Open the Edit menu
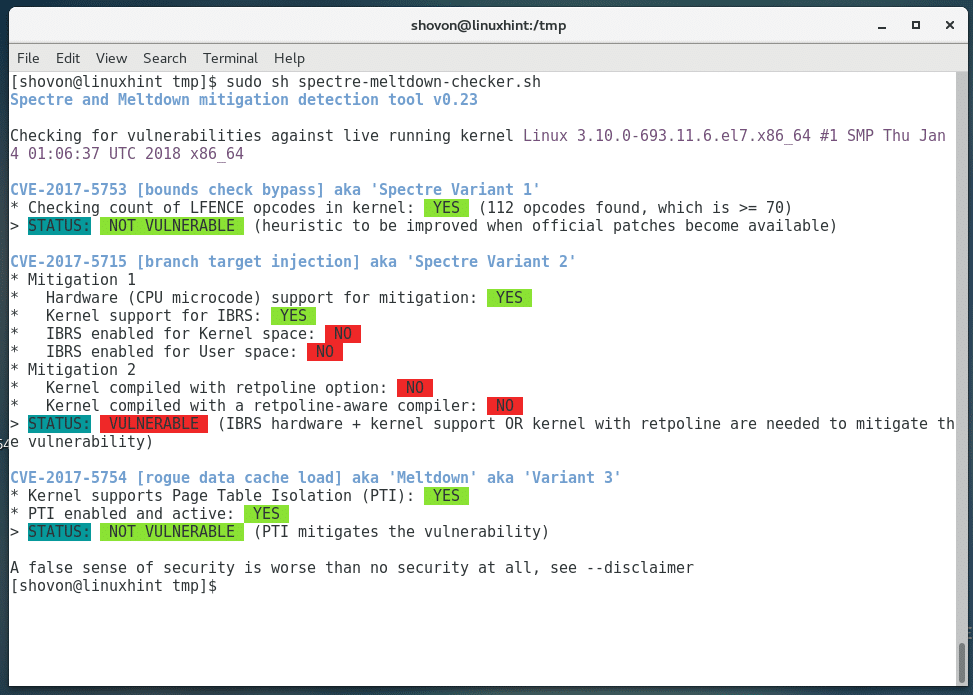 coord(68,58)
